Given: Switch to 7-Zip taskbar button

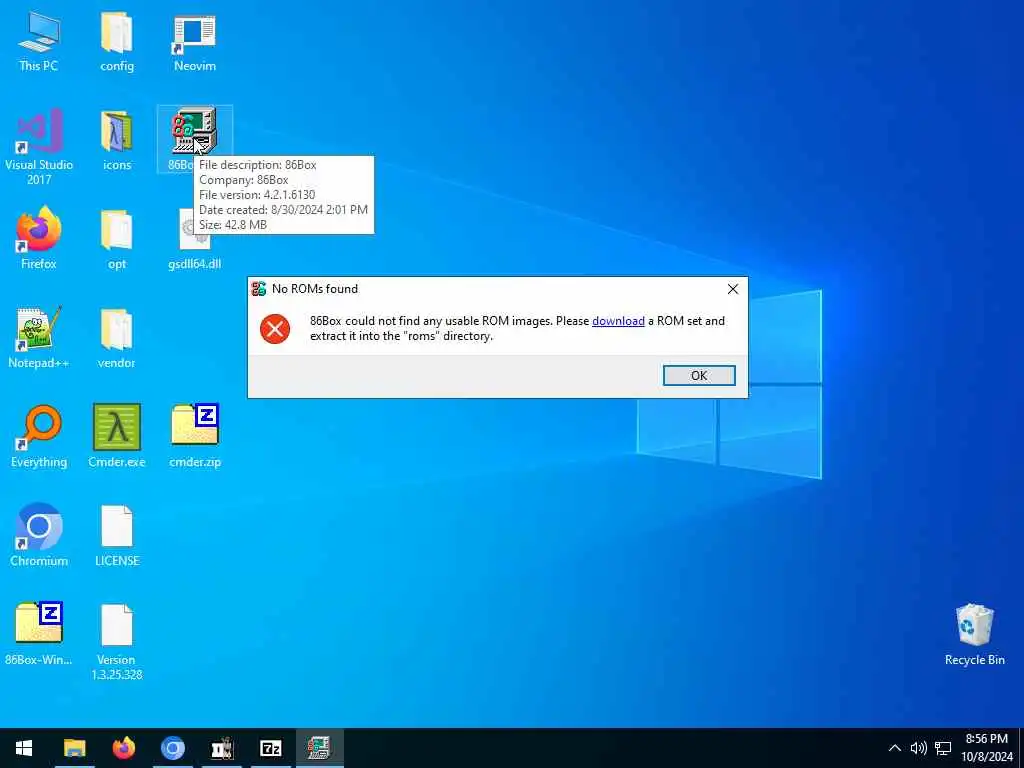Looking at the screenshot, I should point(270,748).
